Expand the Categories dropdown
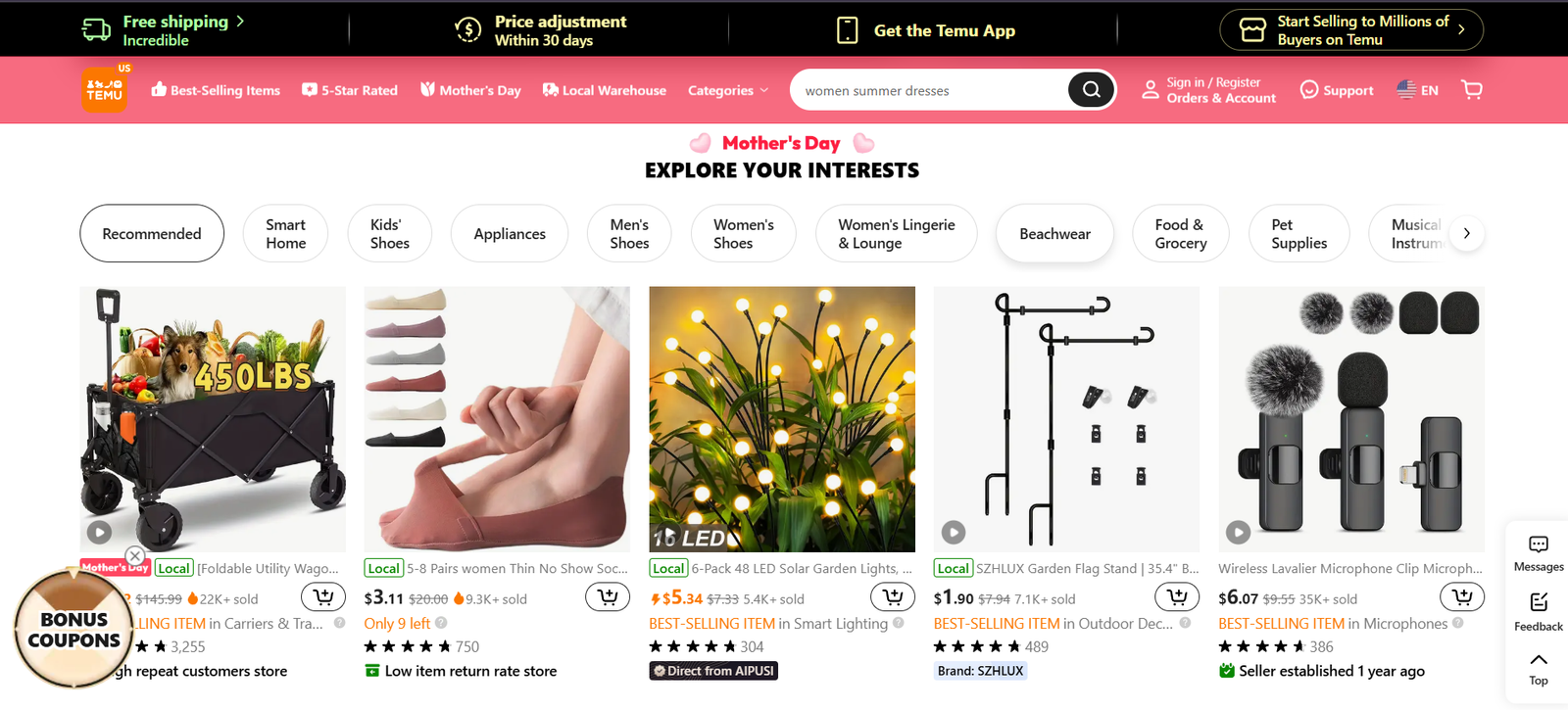This screenshot has width=1568, height=710. [728, 90]
